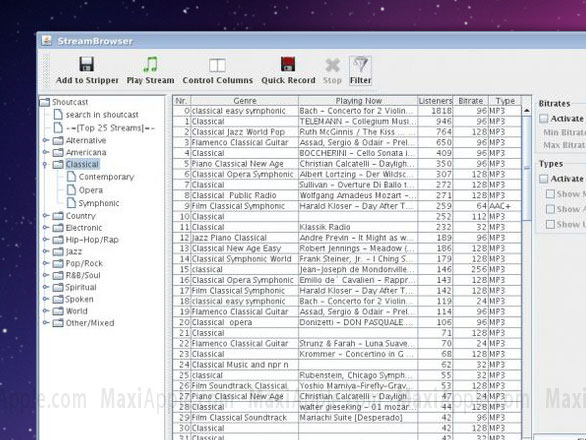Select the 'TELEMANN – Collegium Musi' stream row

pyautogui.click(x=347, y=121)
